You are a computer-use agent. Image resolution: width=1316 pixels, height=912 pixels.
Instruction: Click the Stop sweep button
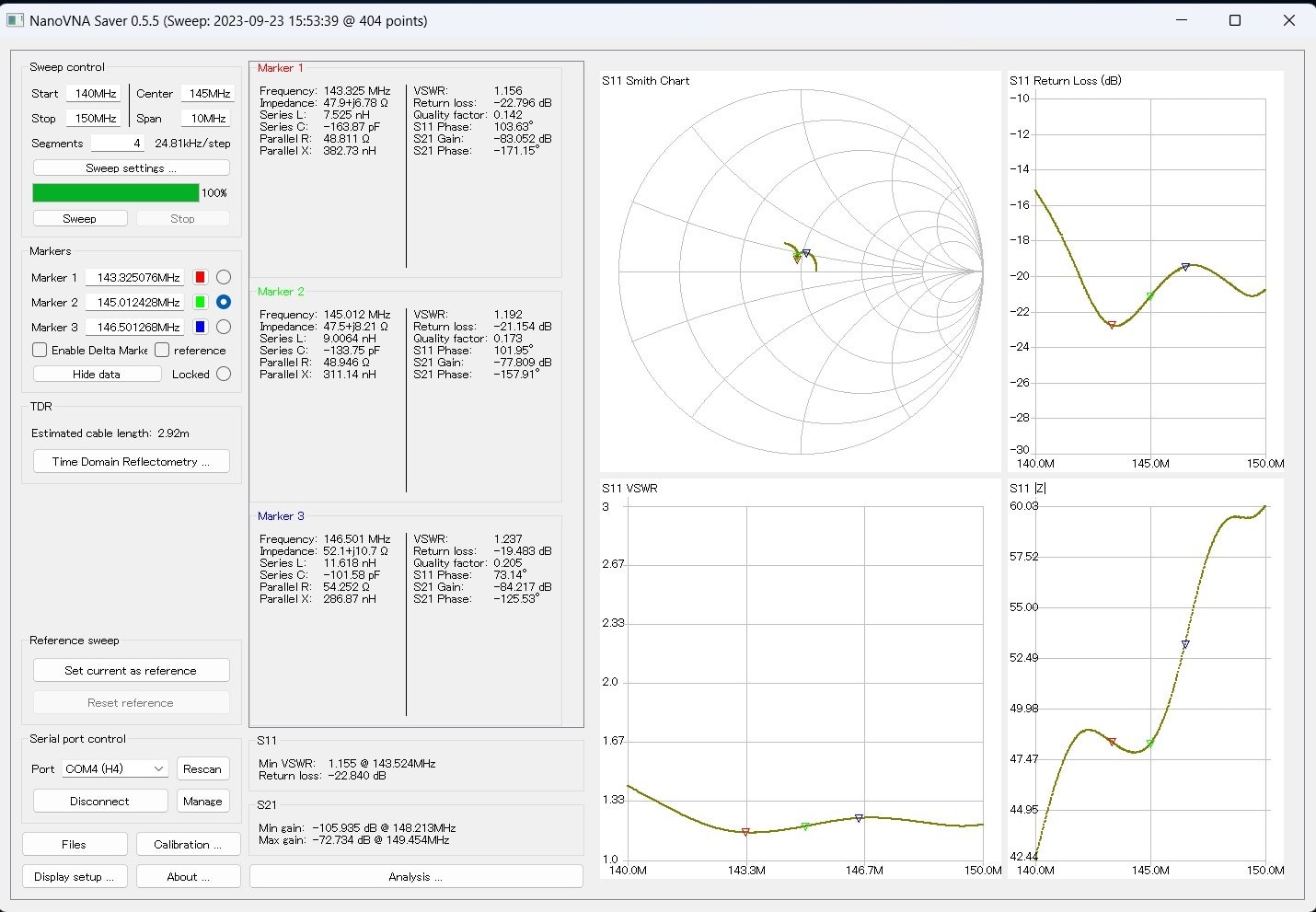(183, 218)
